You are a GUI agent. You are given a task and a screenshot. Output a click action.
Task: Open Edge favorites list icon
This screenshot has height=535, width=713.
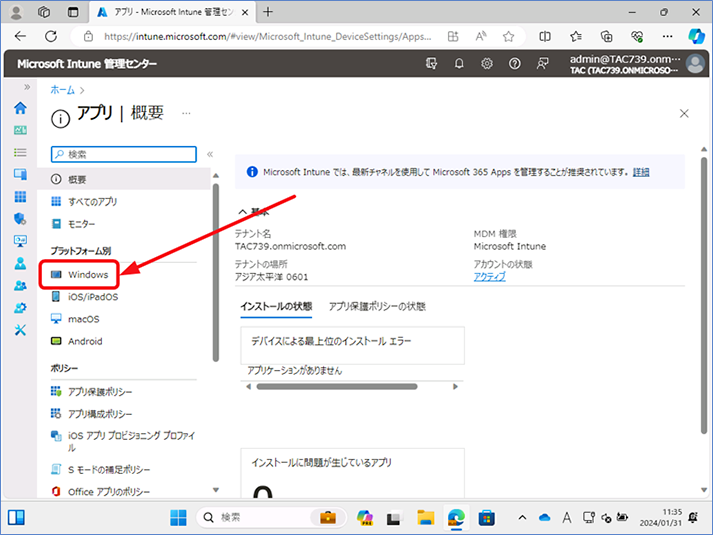(x=576, y=36)
